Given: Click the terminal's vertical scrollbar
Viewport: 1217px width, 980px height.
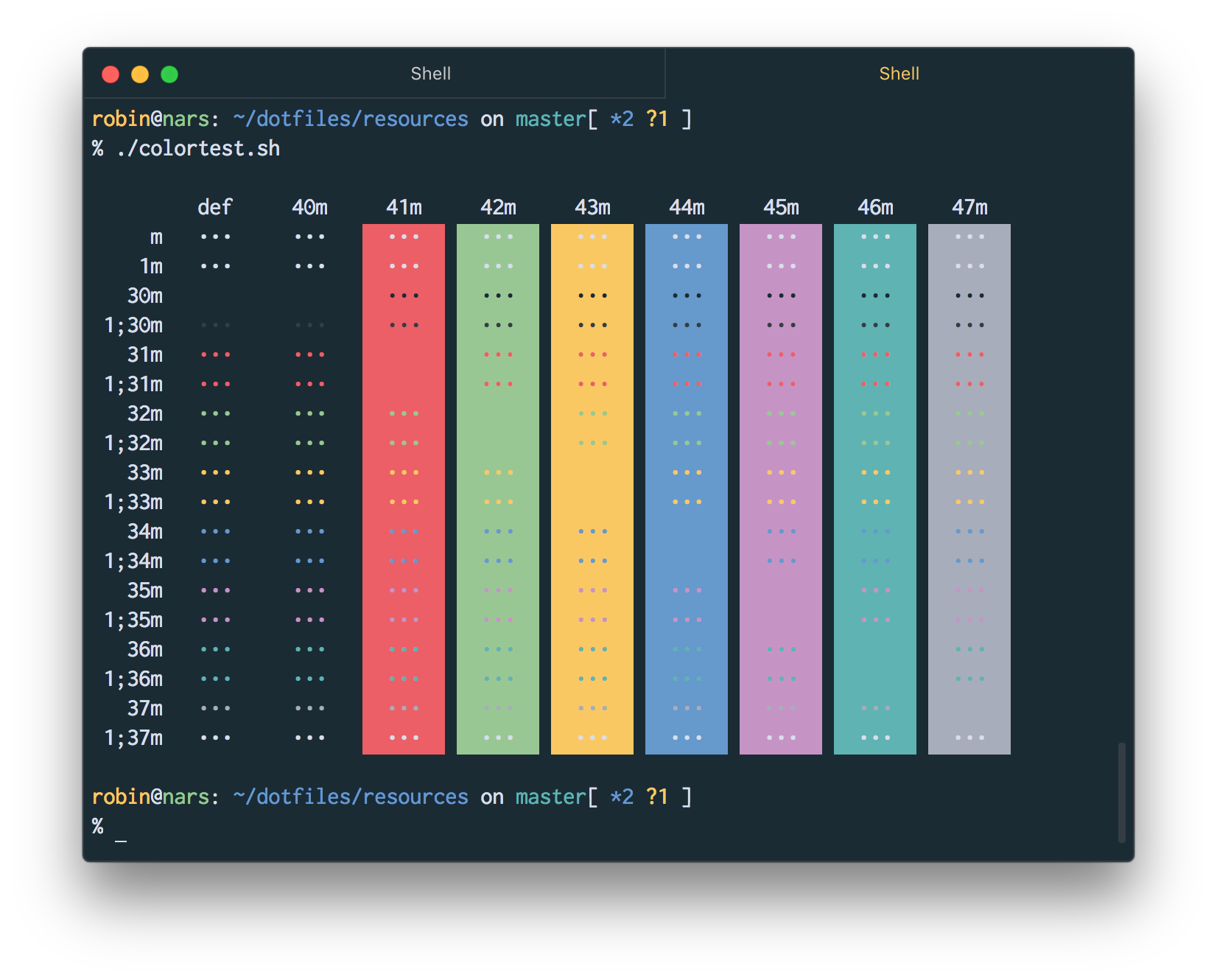Looking at the screenshot, I should 1121,792.
